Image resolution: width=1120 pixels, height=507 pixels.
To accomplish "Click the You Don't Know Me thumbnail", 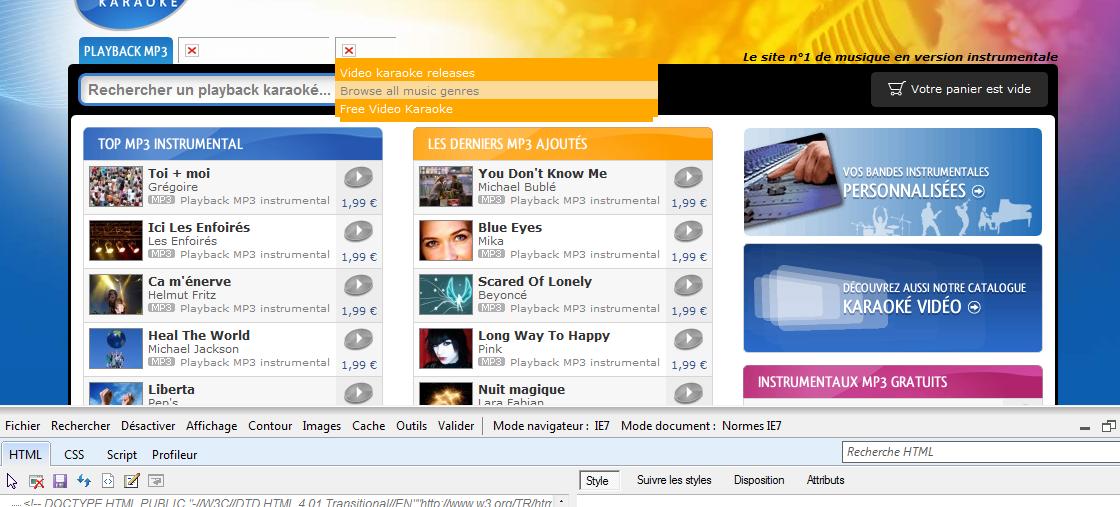I will (446, 186).
